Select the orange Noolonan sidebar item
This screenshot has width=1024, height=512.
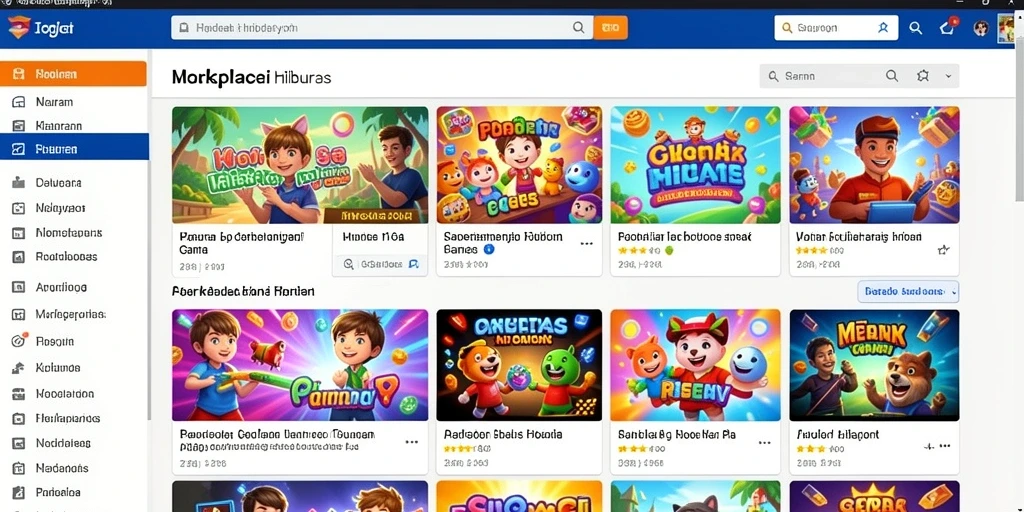point(73,74)
